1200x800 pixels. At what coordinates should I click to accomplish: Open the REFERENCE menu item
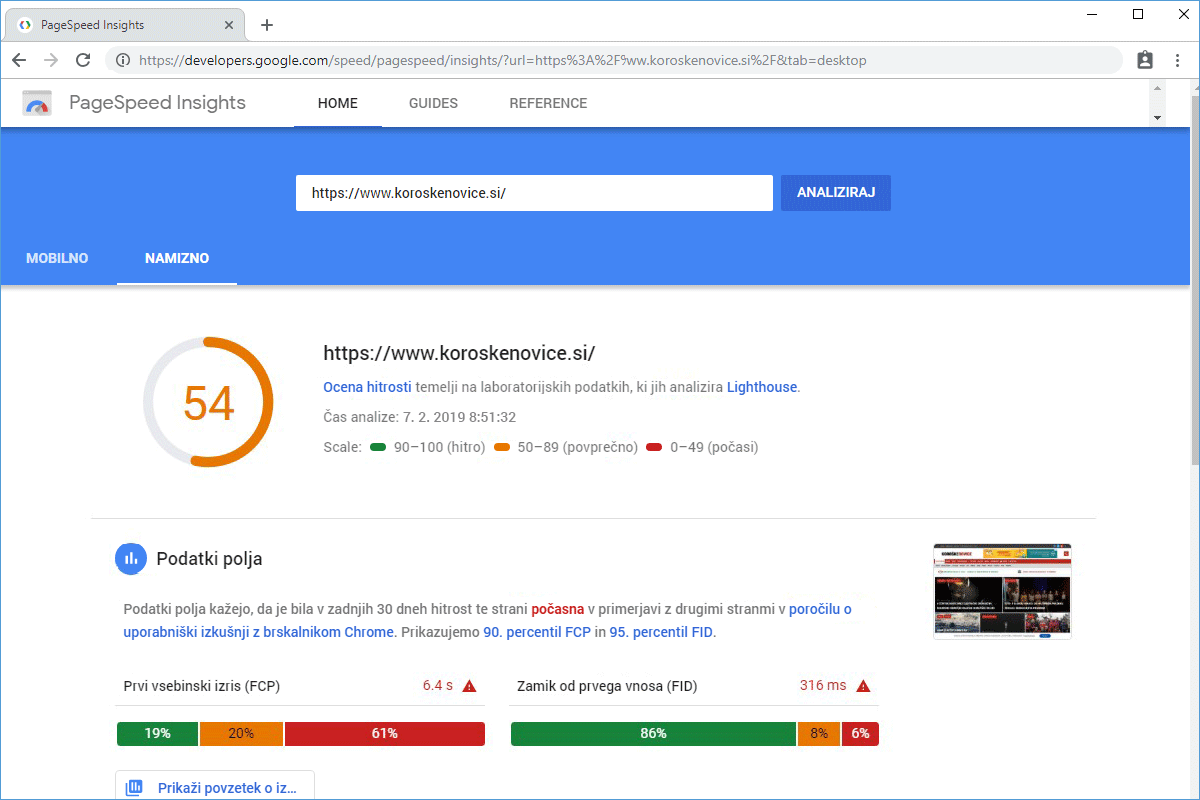(x=548, y=103)
